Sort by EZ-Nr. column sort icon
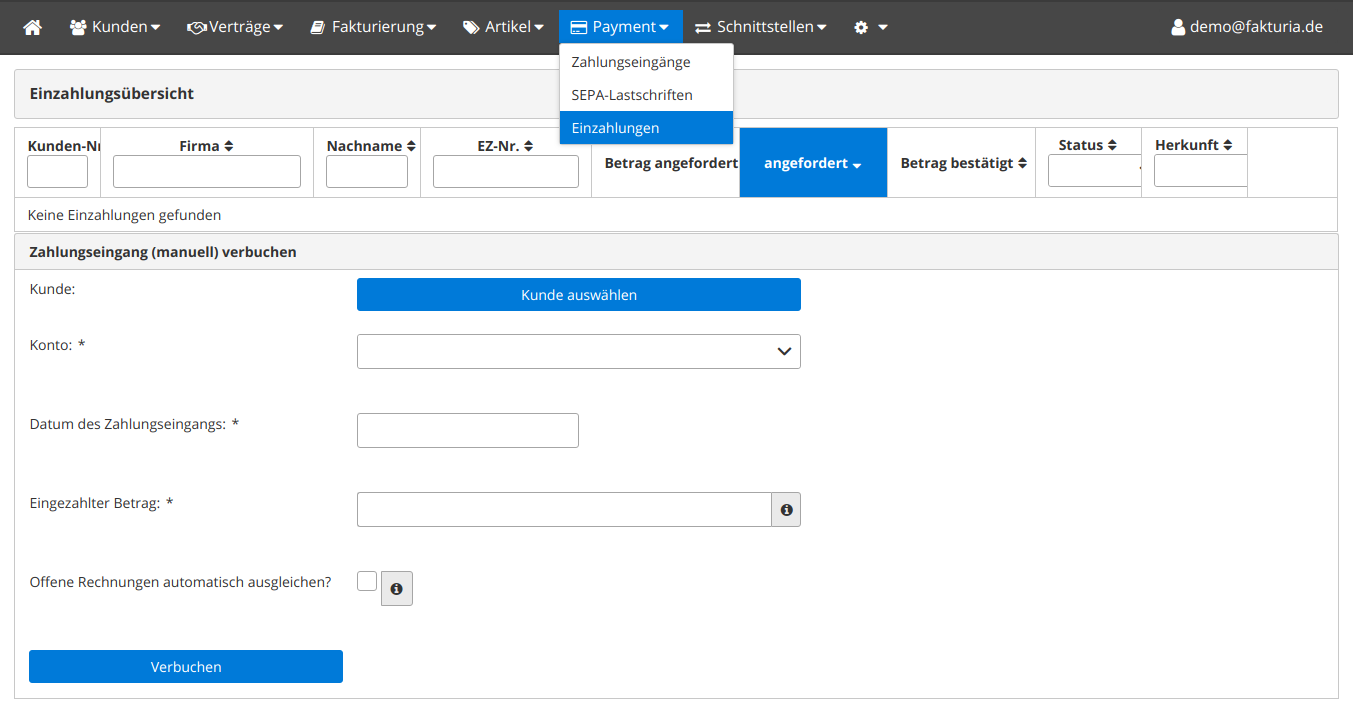 click(x=528, y=146)
